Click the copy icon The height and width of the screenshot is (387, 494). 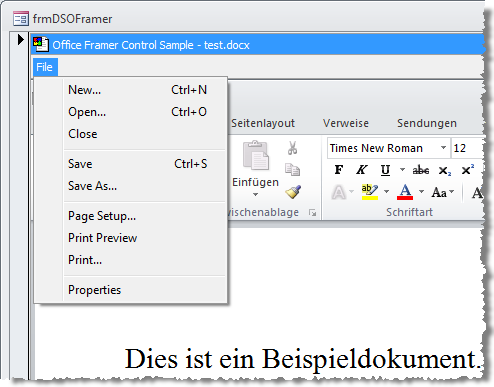292,169
